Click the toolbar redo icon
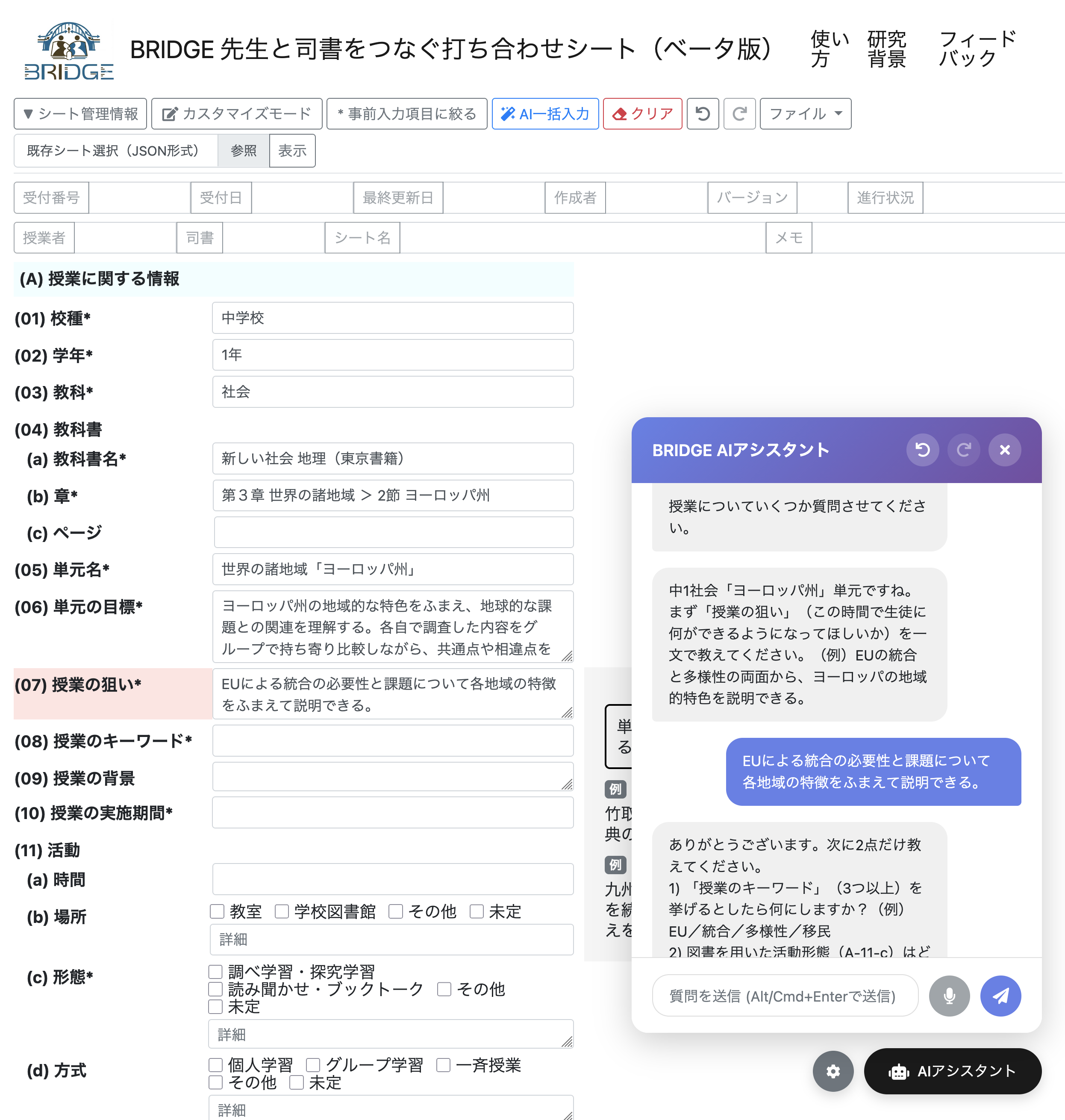Image resolution: width=1065 pixels, height=1120 pixels. [739, 114]
